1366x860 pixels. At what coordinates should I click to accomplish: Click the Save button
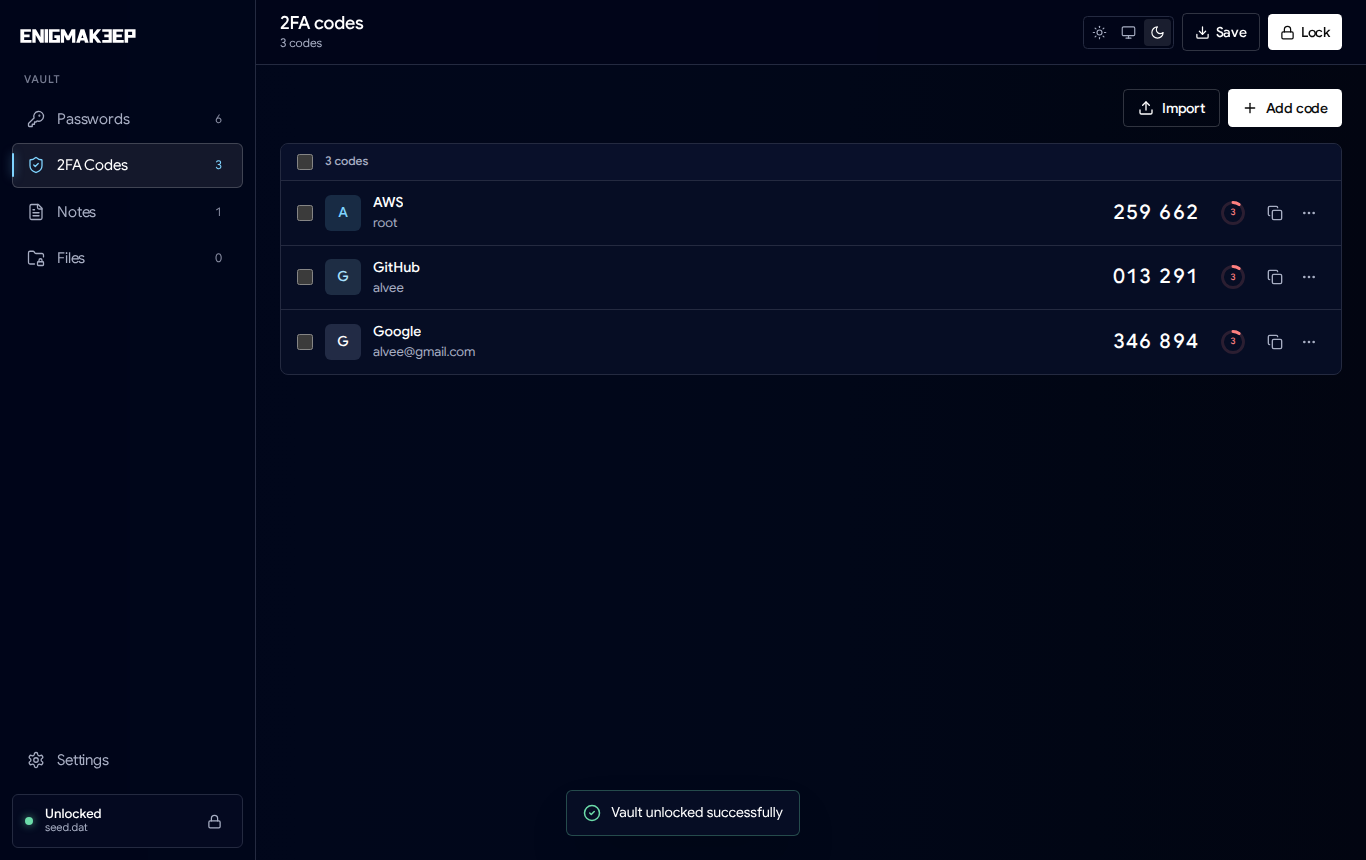[1221, 32]
